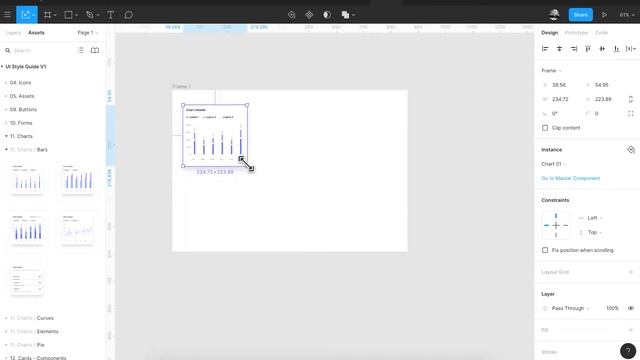The height and width of the screenshot is (360, 640).
Task: Click the boolean union icon
Action: 345,15
